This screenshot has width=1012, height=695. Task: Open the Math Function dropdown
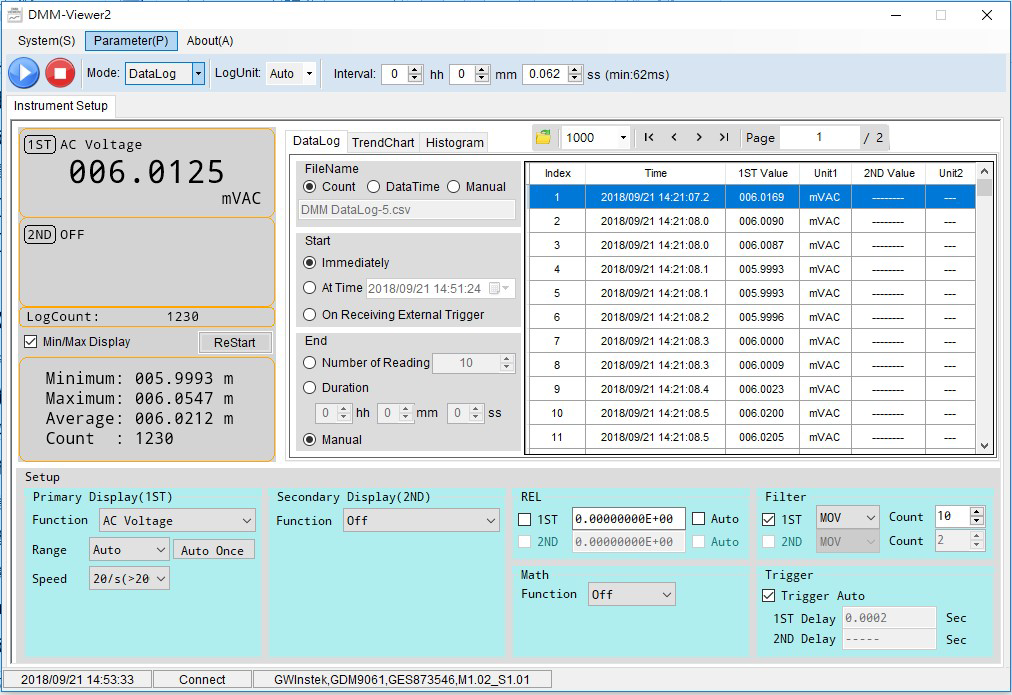(x=631, y=594)
